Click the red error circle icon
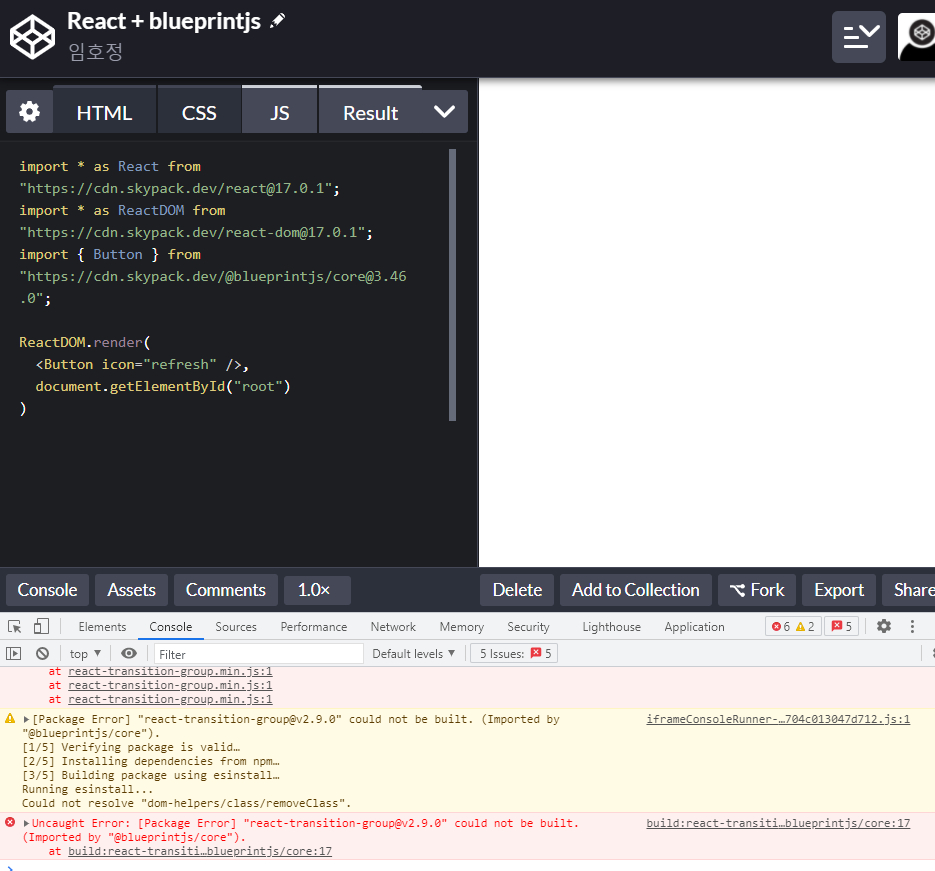Image resolution: width=935 pixels, height=871 pixels. (10, 822)
